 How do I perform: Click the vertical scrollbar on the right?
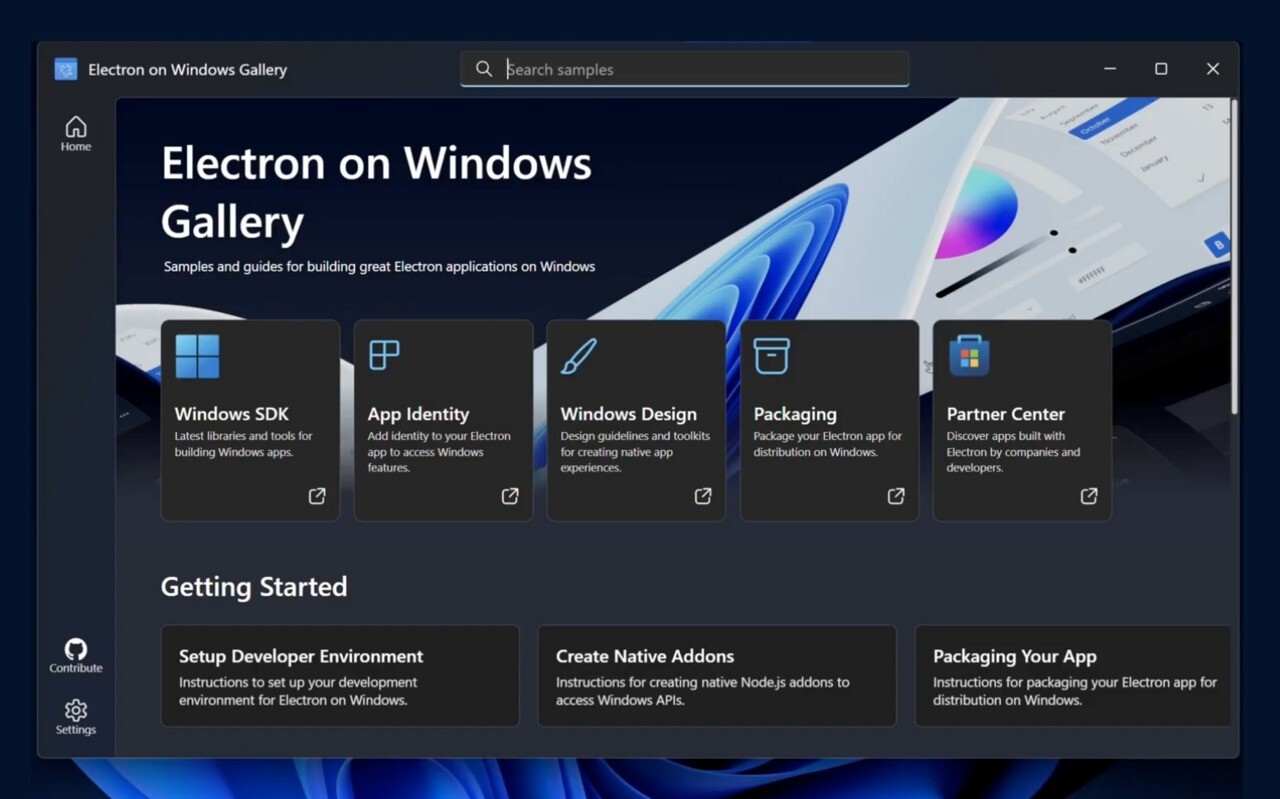click(x=1234, y=256)
